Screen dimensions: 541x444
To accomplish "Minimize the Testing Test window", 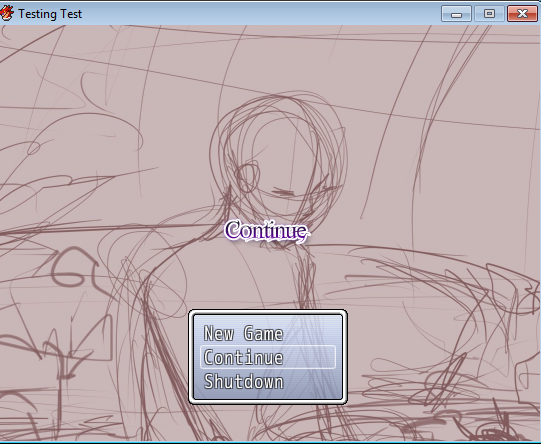I will [x=456, y=14].
